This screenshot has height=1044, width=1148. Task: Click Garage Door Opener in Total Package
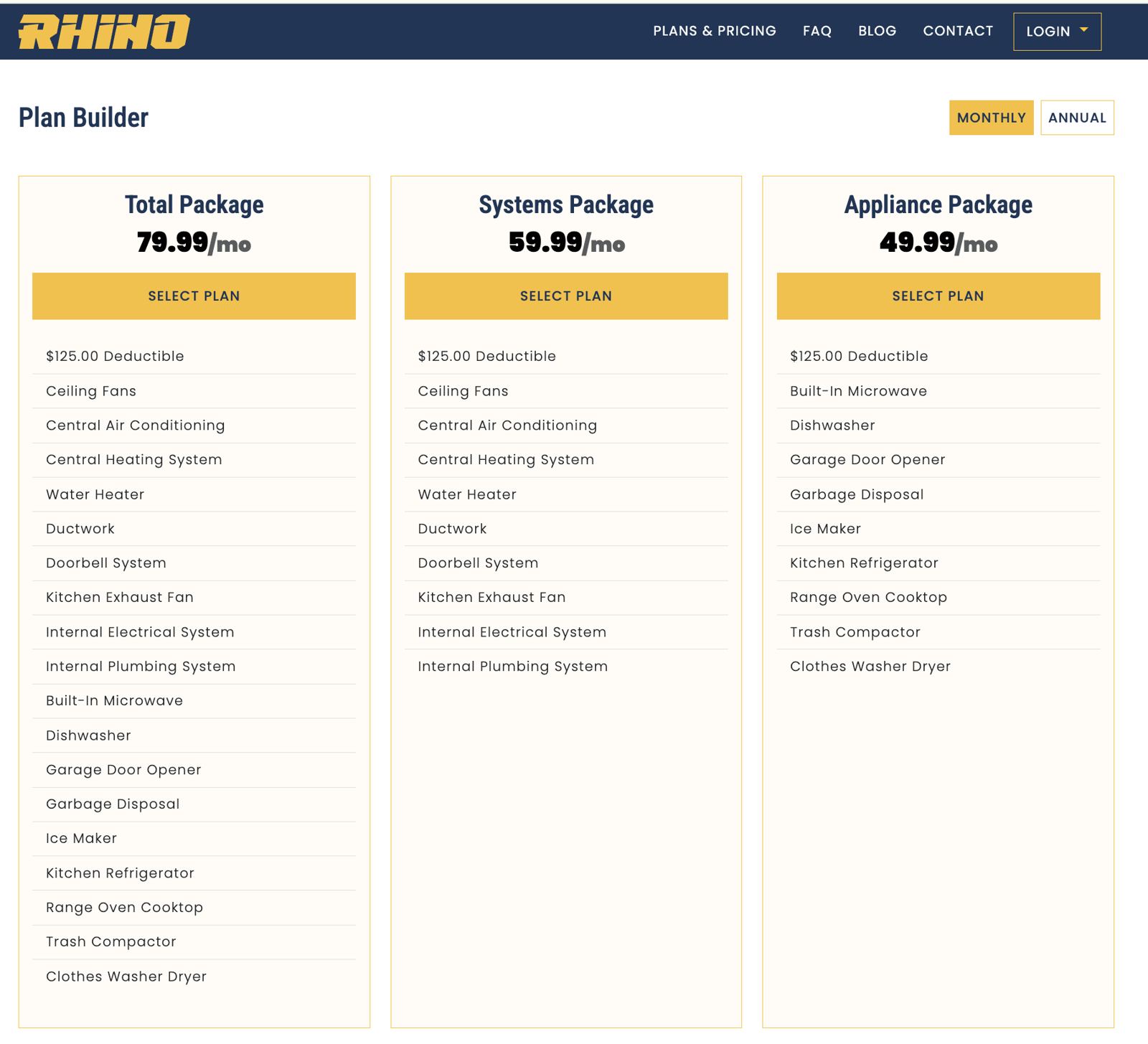point(194,770)
